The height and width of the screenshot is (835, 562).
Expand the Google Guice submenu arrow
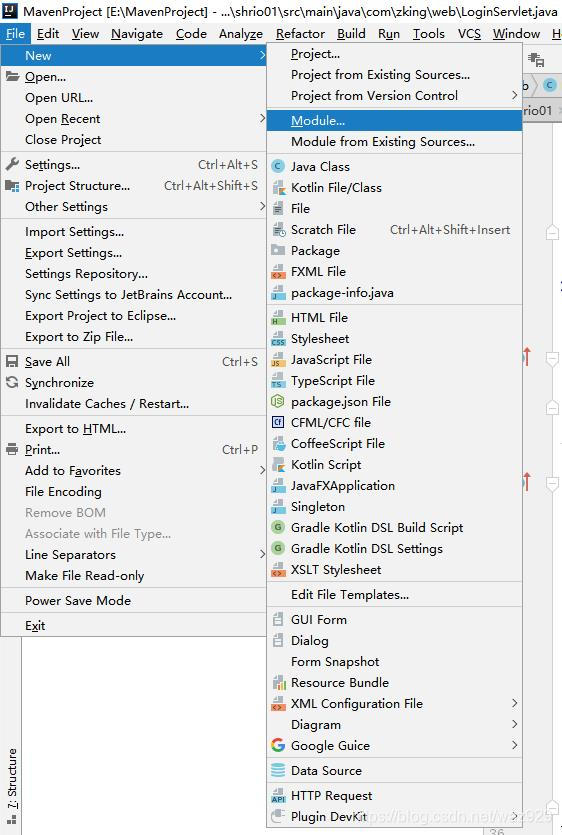tap(514, 745)
